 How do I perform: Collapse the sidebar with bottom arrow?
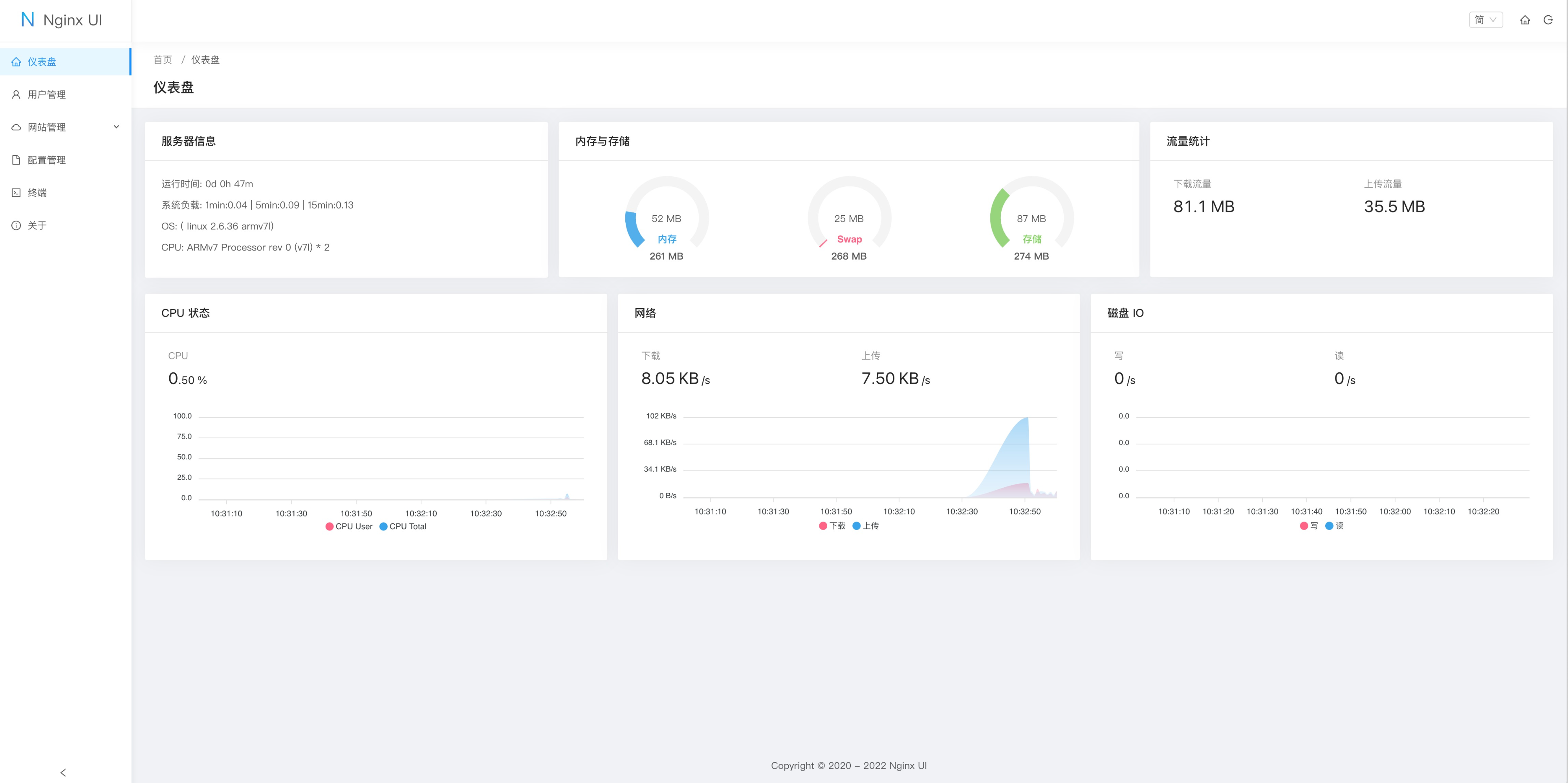[63, 772]
